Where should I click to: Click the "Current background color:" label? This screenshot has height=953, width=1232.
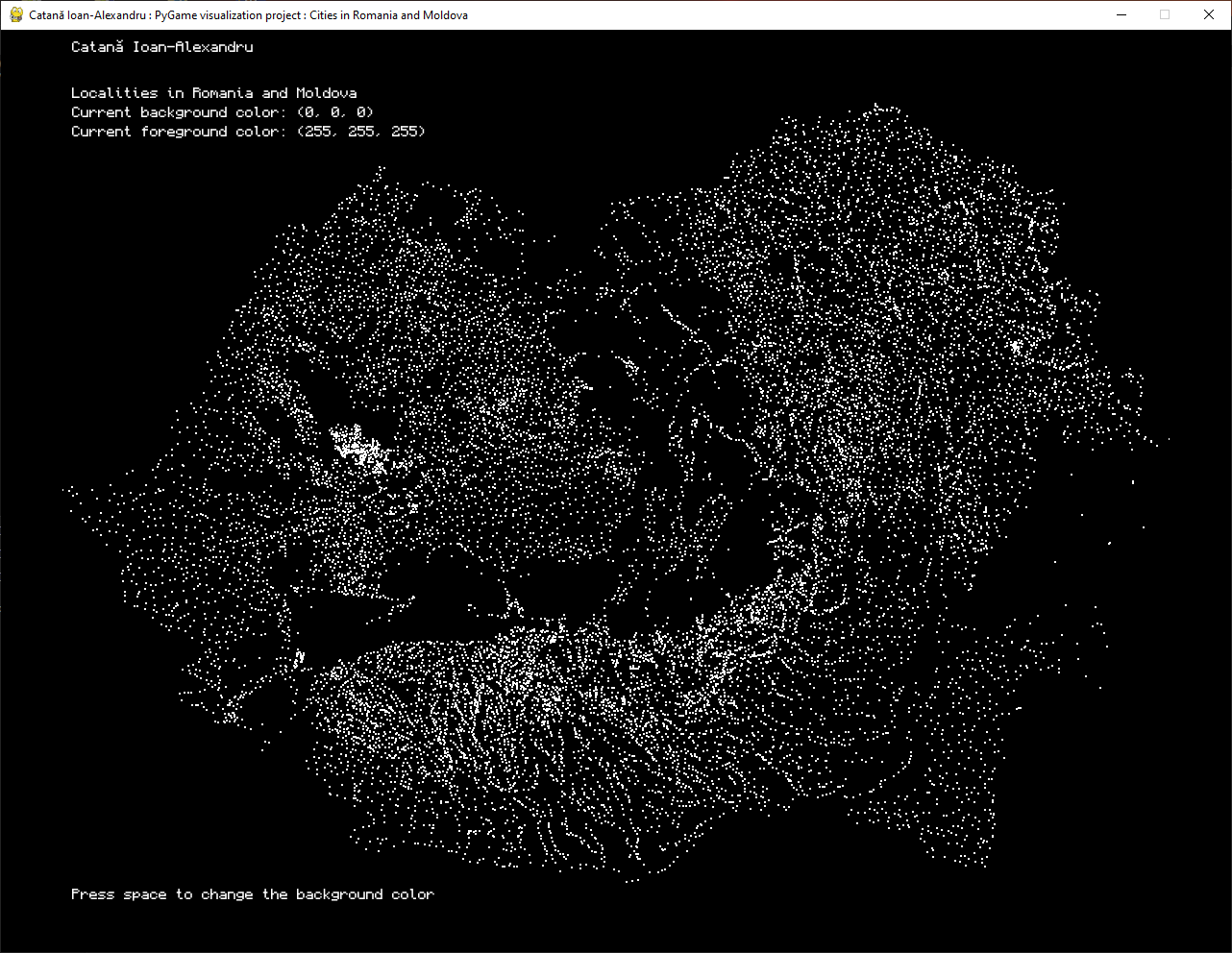point(178,112)
